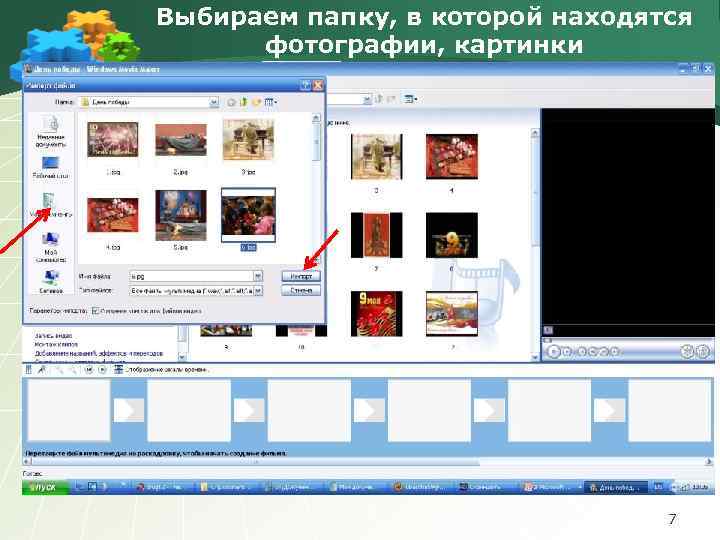The height and width of the screenshot is (540, 720).
Task: Open Запись видео task link
Action: (x=53, y=336)
